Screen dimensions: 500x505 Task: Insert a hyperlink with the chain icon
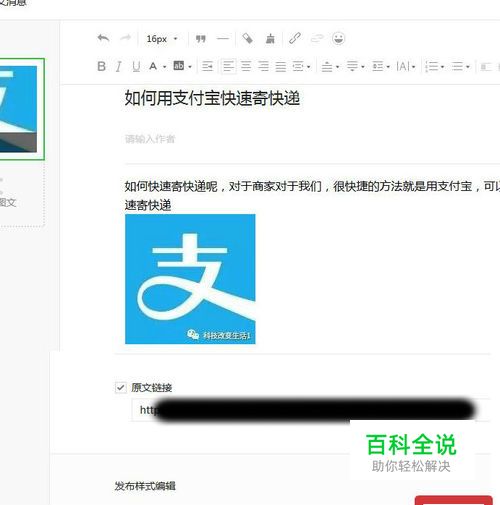click(x=295, y=38)
